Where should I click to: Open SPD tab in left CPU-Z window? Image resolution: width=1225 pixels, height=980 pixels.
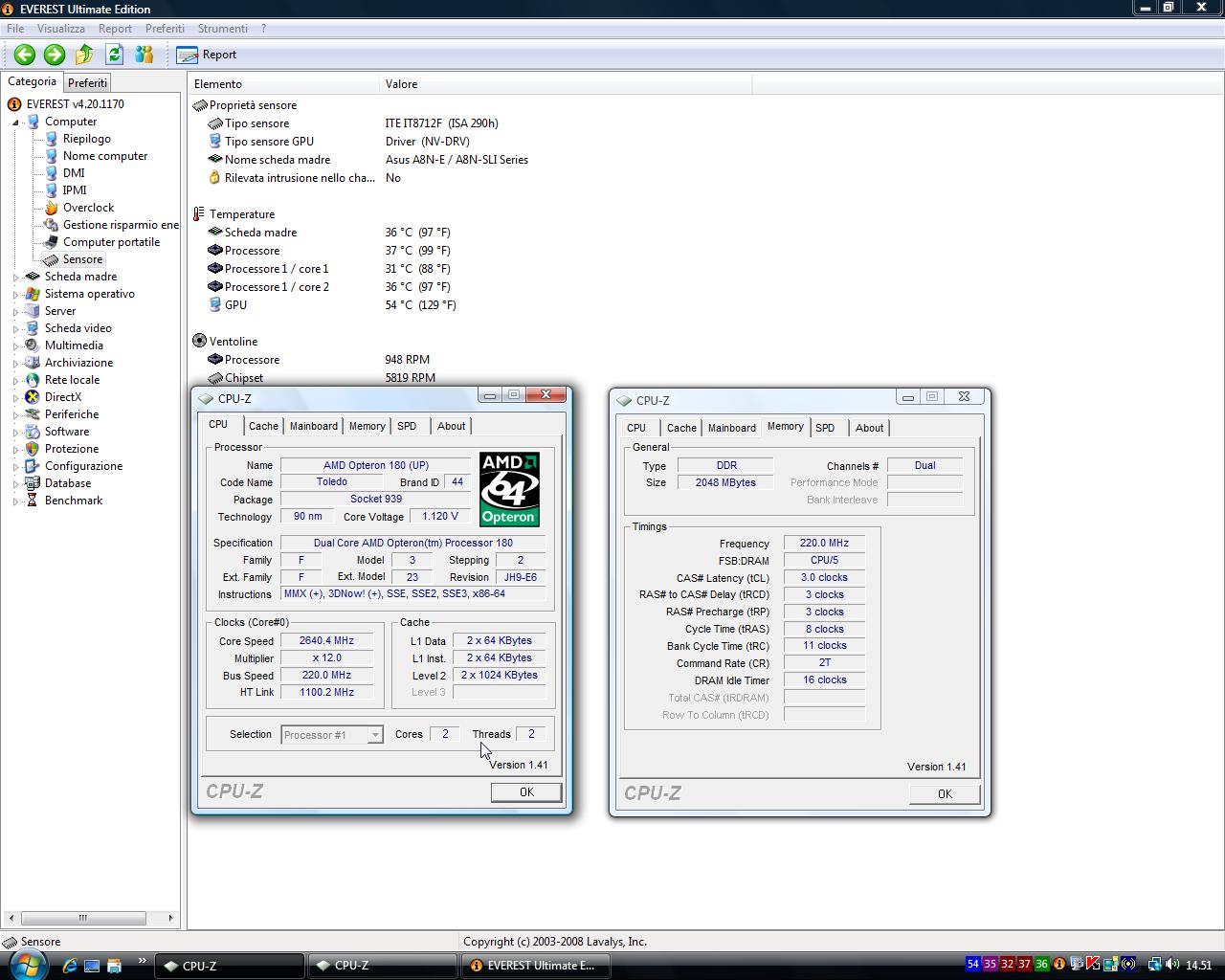[407, 427]
